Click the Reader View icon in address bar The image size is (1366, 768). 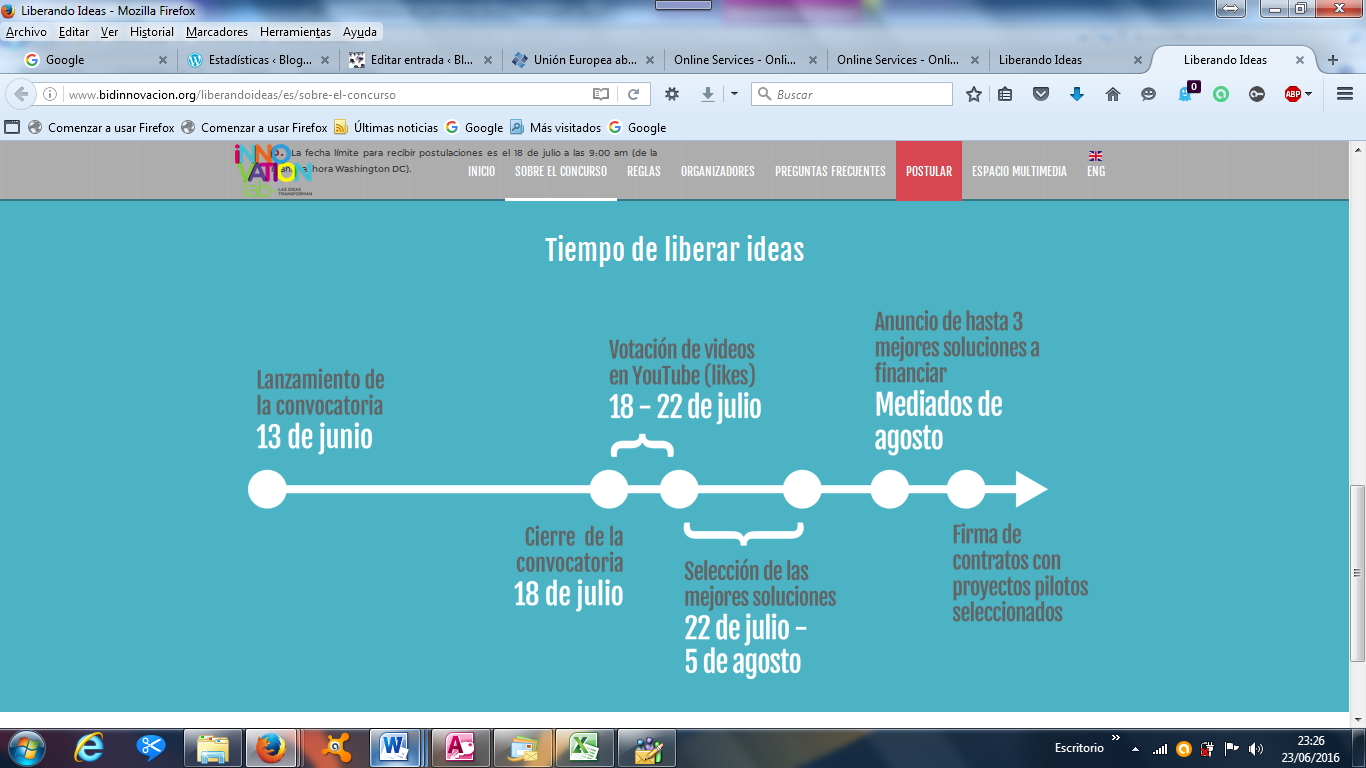pos(601,94)
